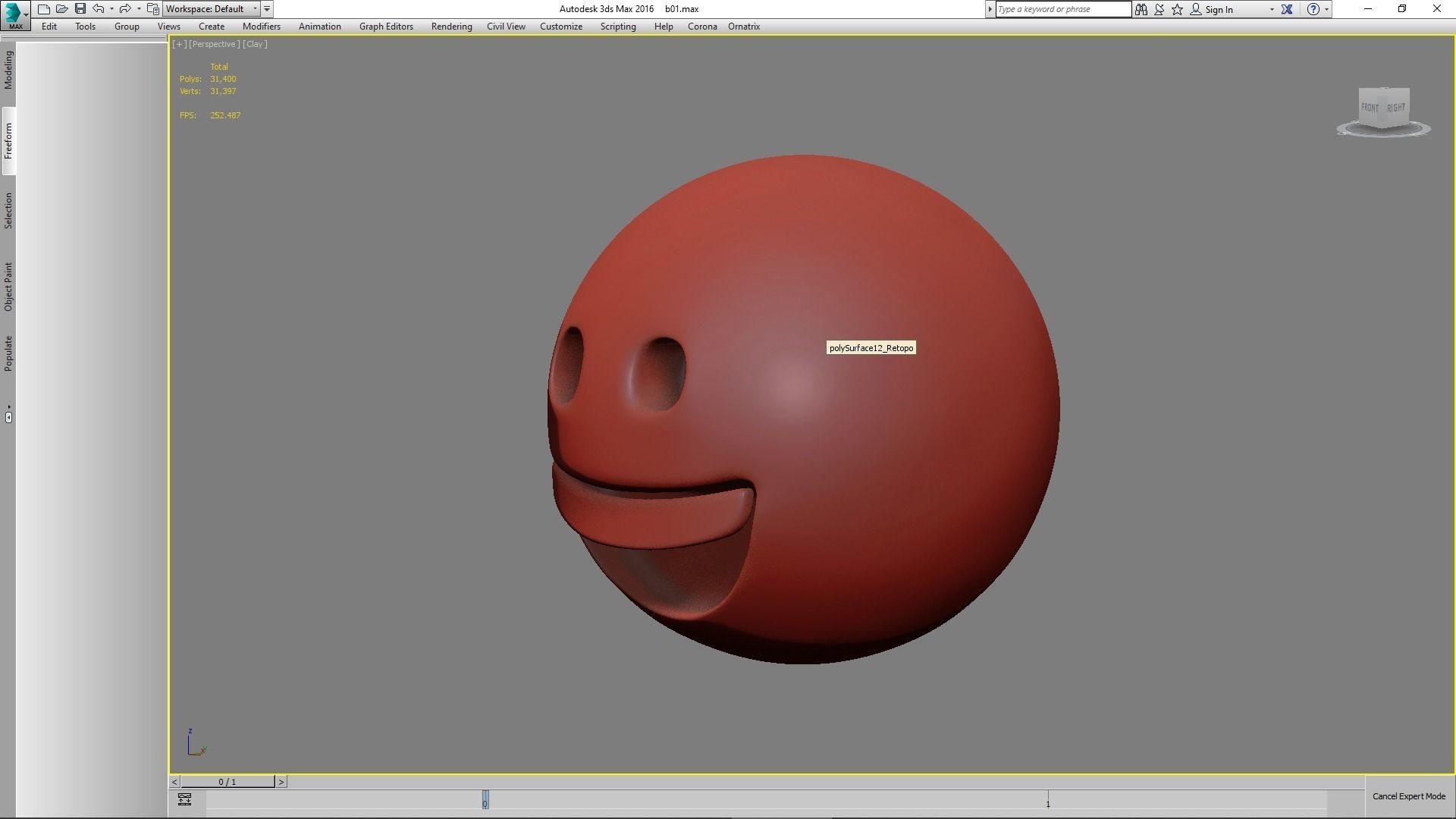The image size is (1456, 819).
Task: Open the Modifiers menu
Action: (x=262, y=27)
